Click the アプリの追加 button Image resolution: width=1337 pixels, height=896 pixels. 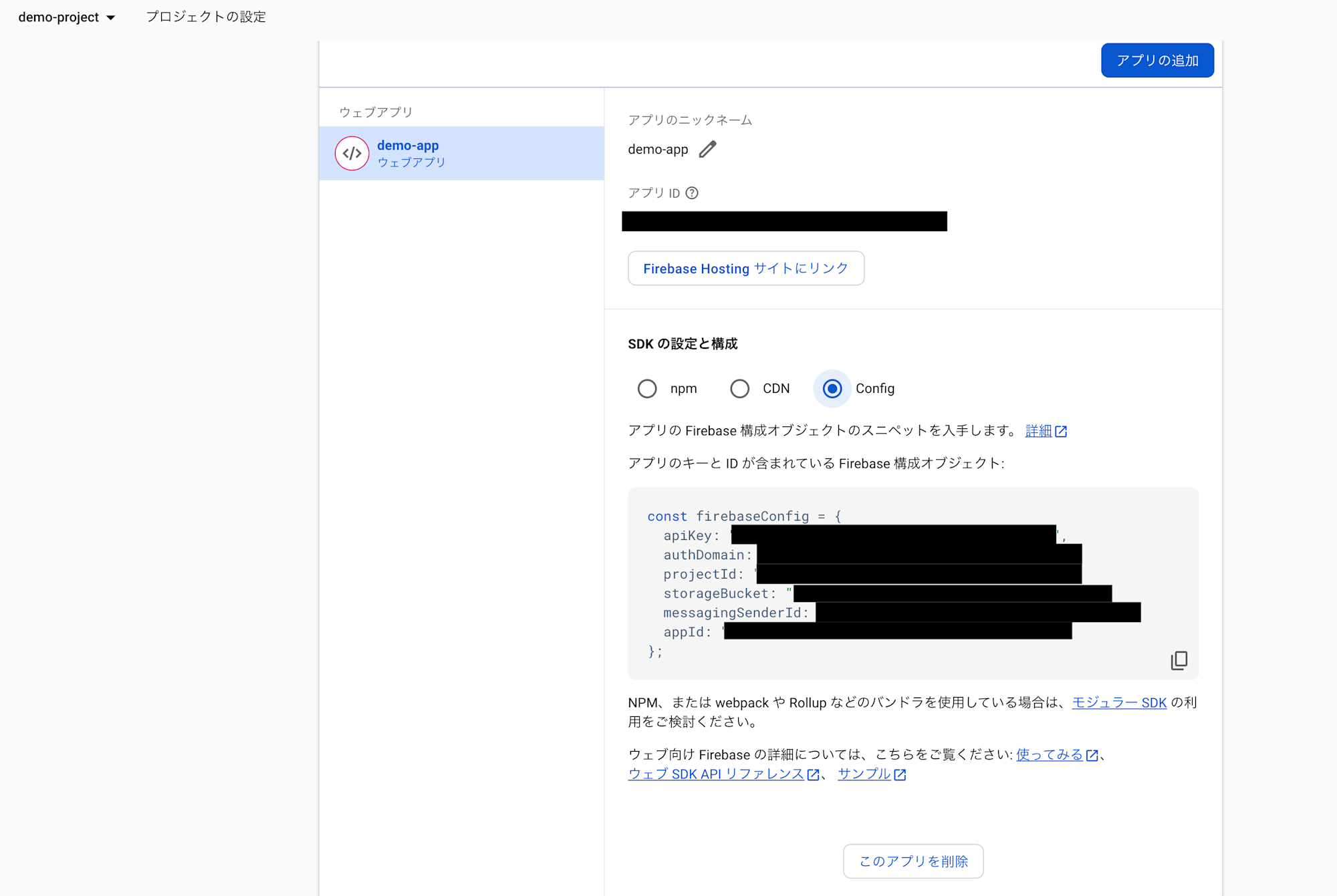1157,60
